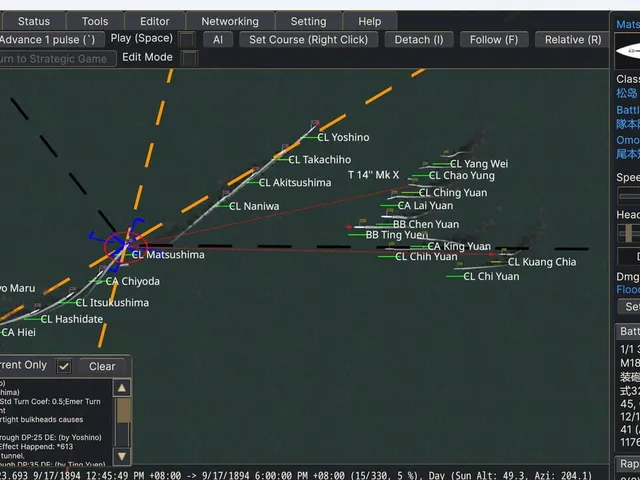Viewport: 640px width, 480px height.
Task: Open the Setting menu
Action: [x=309, y=21]
